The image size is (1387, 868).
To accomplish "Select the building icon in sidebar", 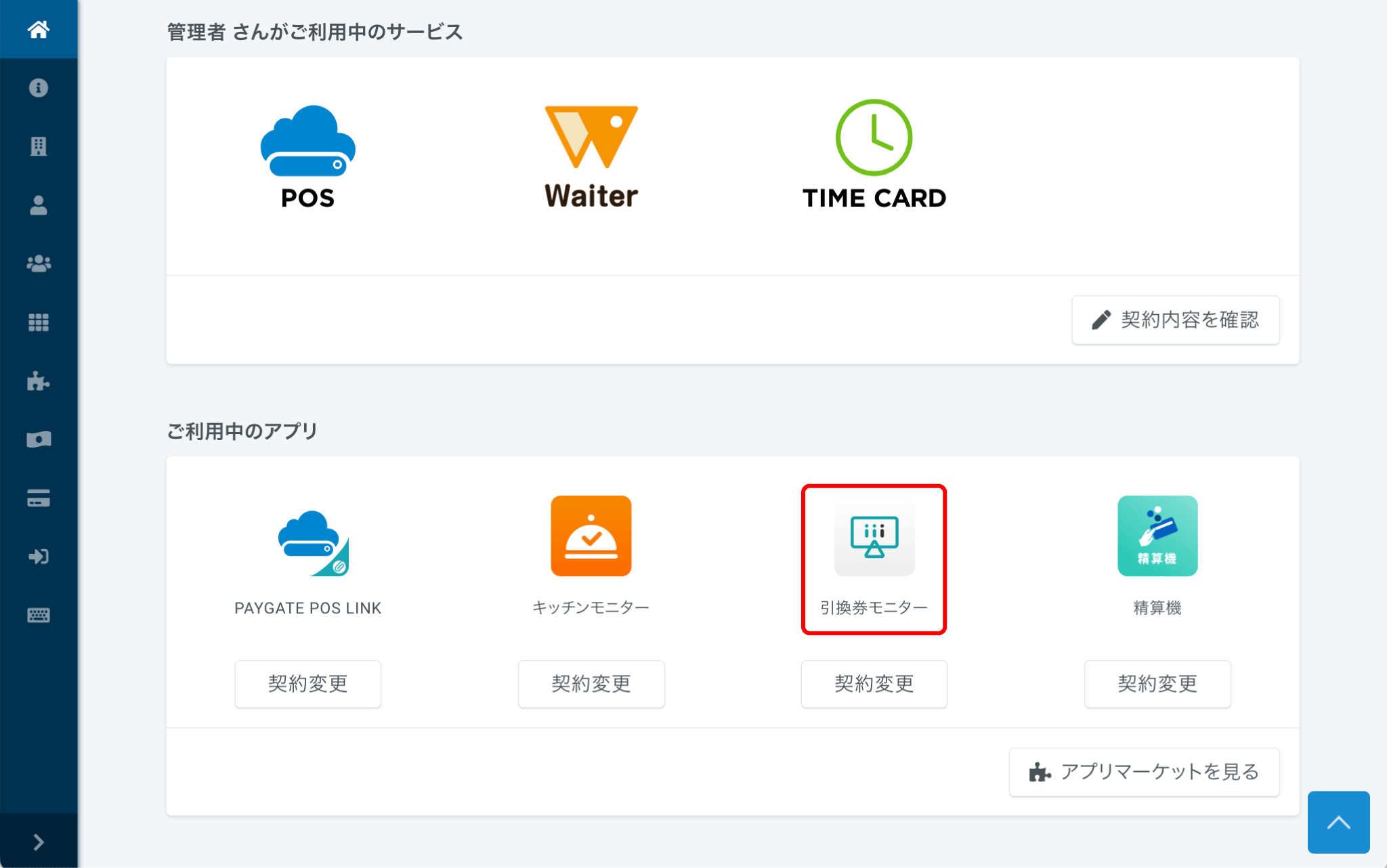I will pos(39,146).
